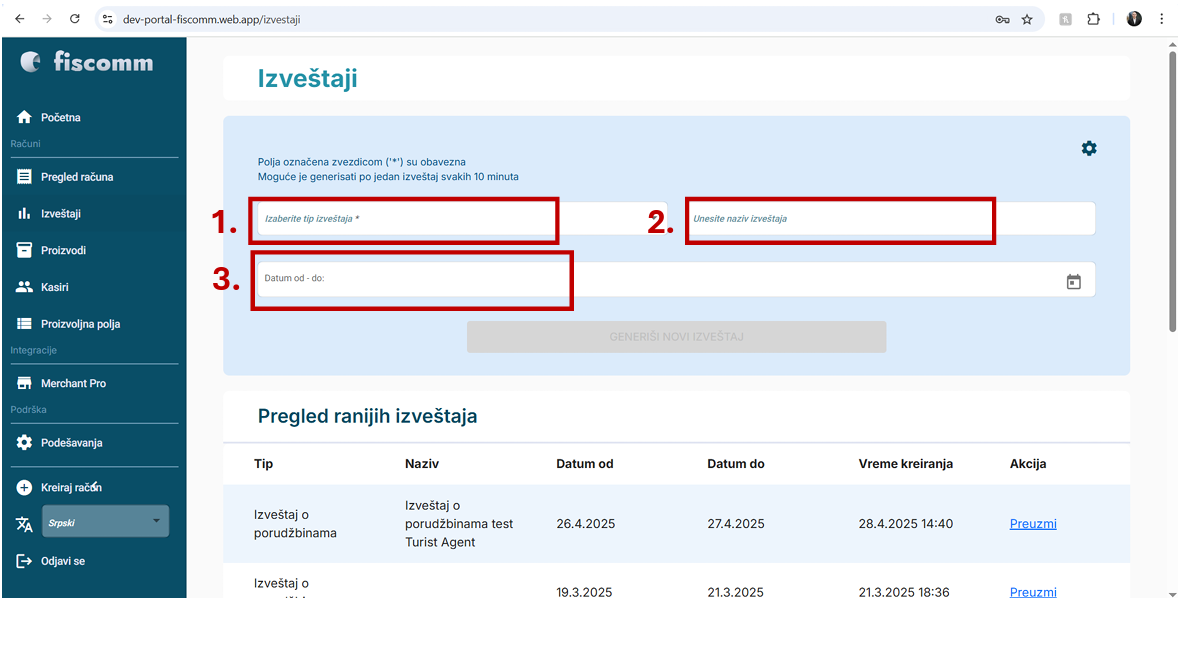This screenshot has height=651, width=1190.
Task: Click the Unesite naziv izveštaja field
Action: tap(888, 219)
